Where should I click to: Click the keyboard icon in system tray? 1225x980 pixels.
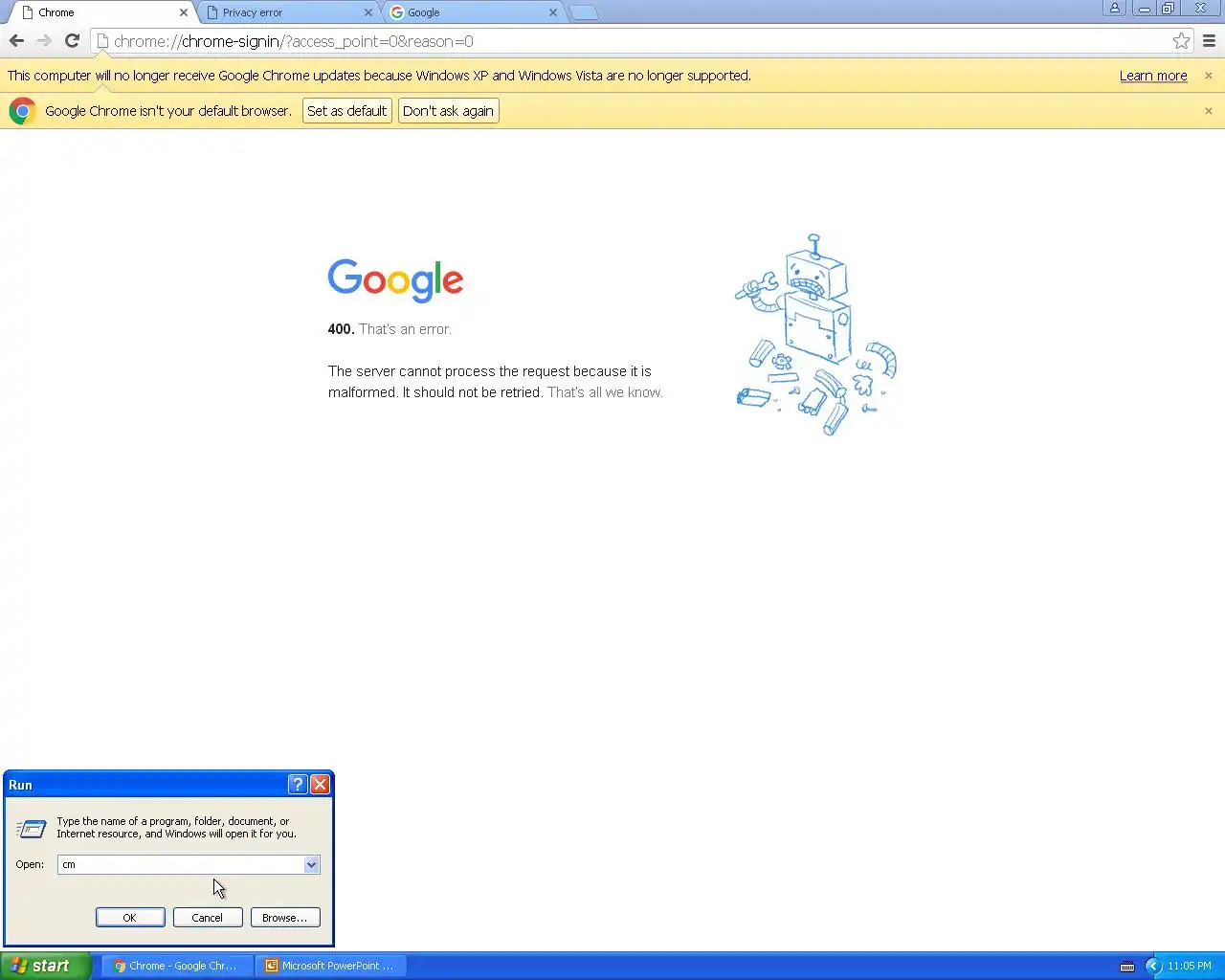1127,966
